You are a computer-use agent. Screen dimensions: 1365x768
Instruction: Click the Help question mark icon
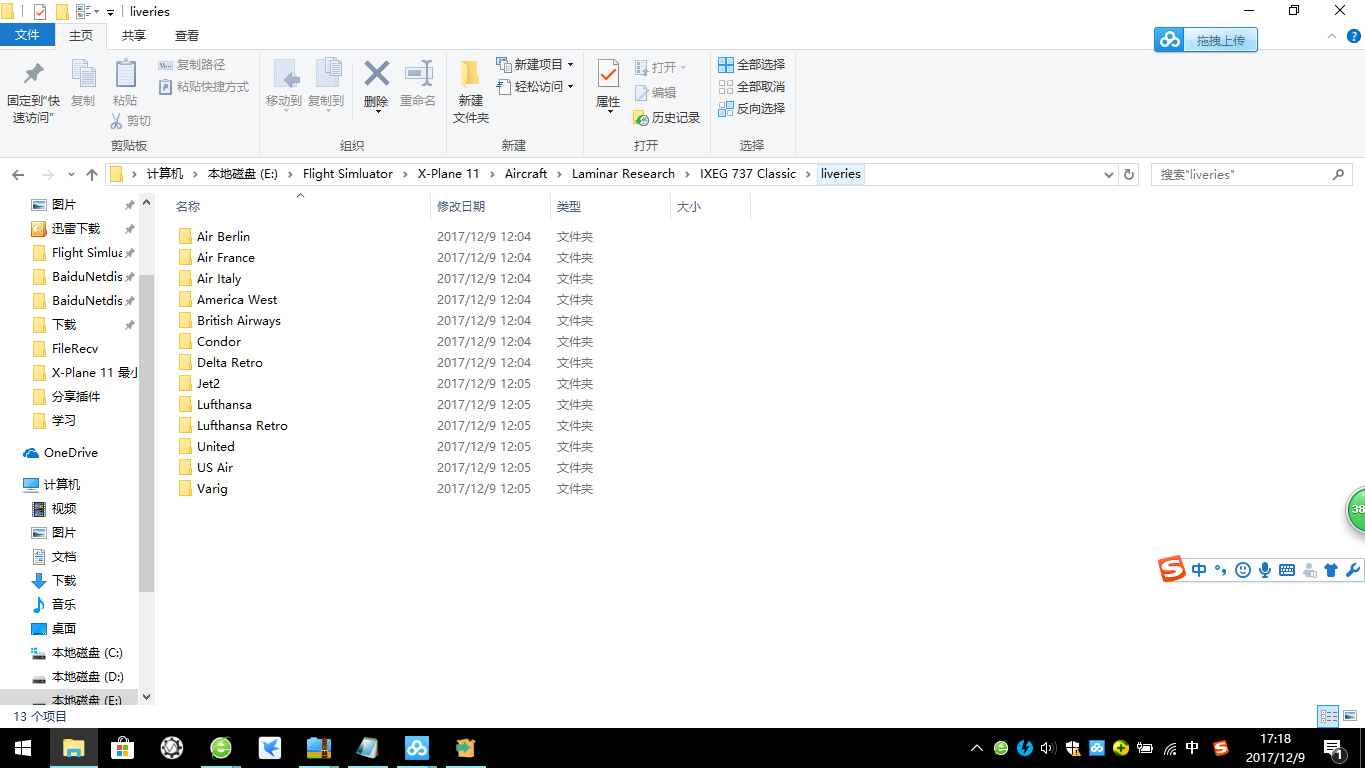[1353, 36]
